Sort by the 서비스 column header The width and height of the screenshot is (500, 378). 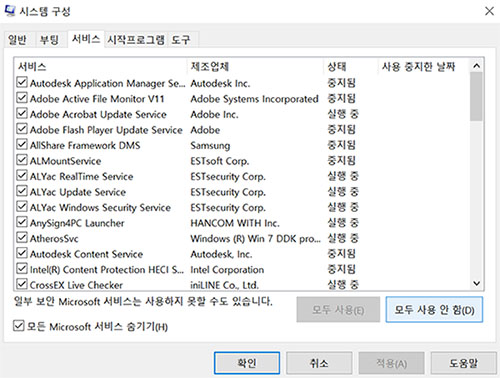point(101,67)
